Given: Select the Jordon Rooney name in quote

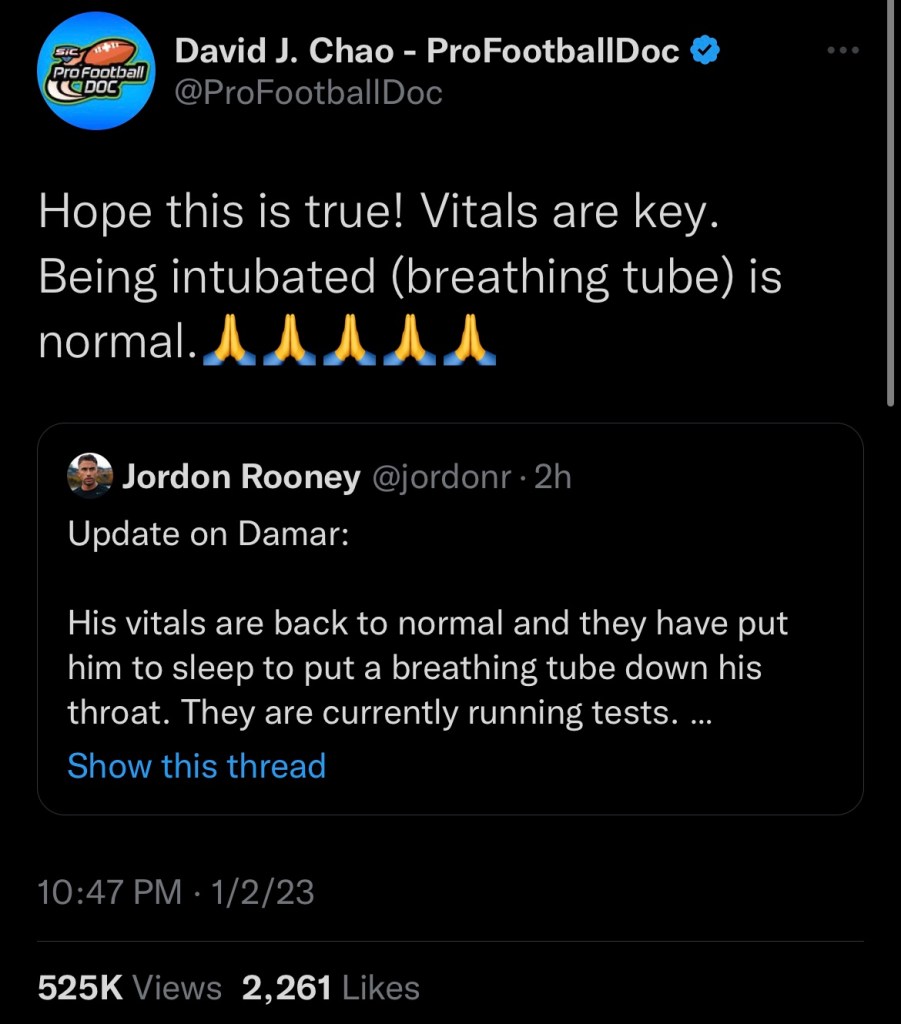Looking at the screenshot, I should point(240,478).
